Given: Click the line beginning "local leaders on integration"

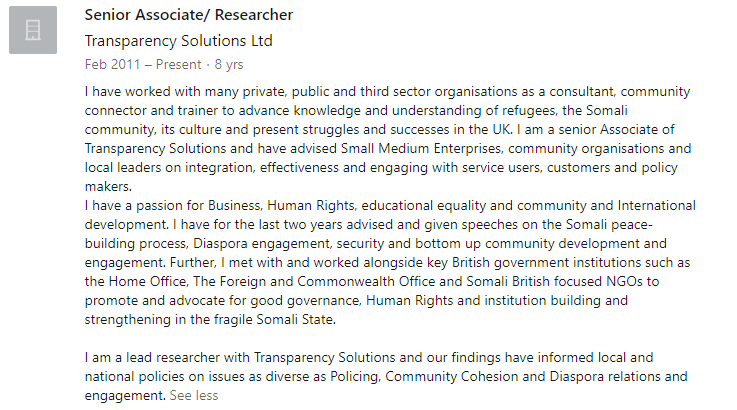Looking at the screenshot, I should point(381,167).
